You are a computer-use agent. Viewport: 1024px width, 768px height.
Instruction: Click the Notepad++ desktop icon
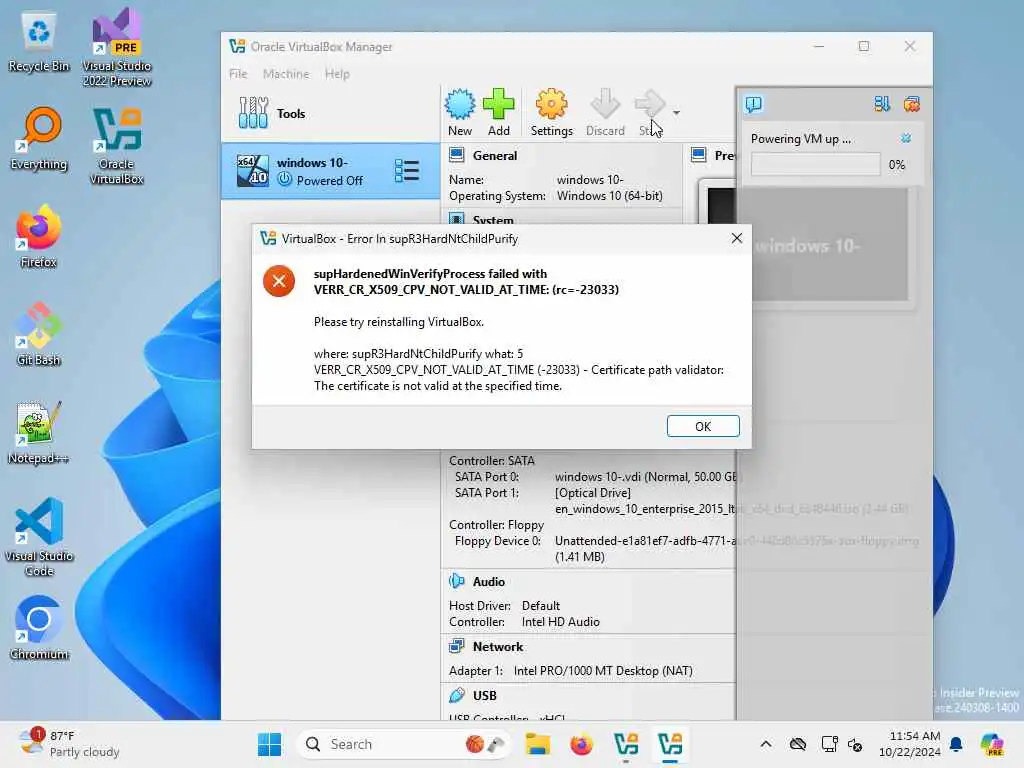tap(39, 432)
